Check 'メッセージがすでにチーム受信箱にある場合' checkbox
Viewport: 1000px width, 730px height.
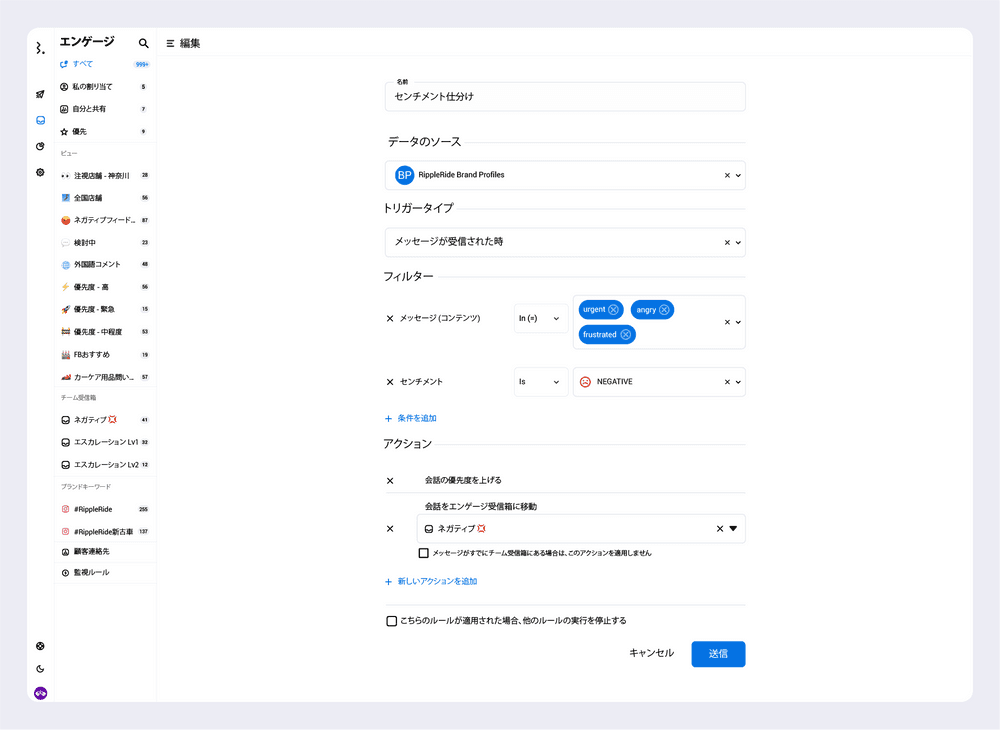(x=424, y=553)
